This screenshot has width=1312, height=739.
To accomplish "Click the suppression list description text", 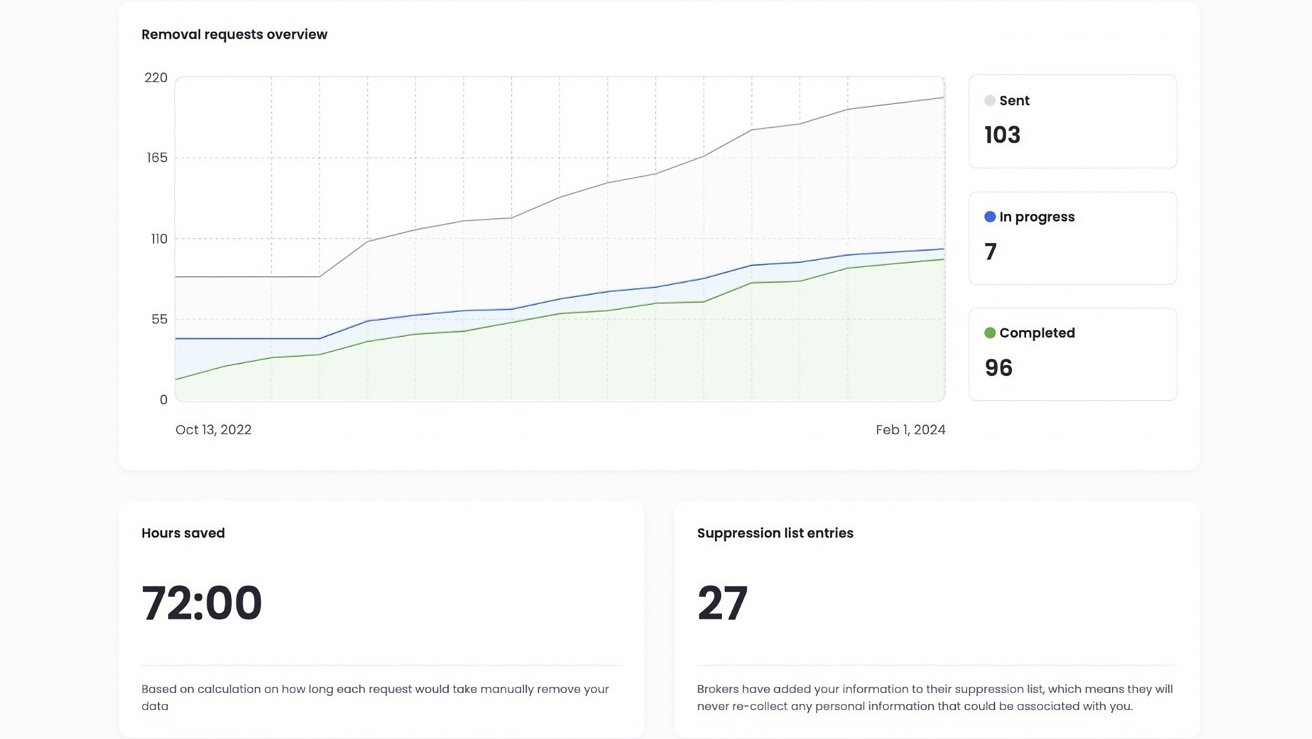I will click(x=934, y=697).
